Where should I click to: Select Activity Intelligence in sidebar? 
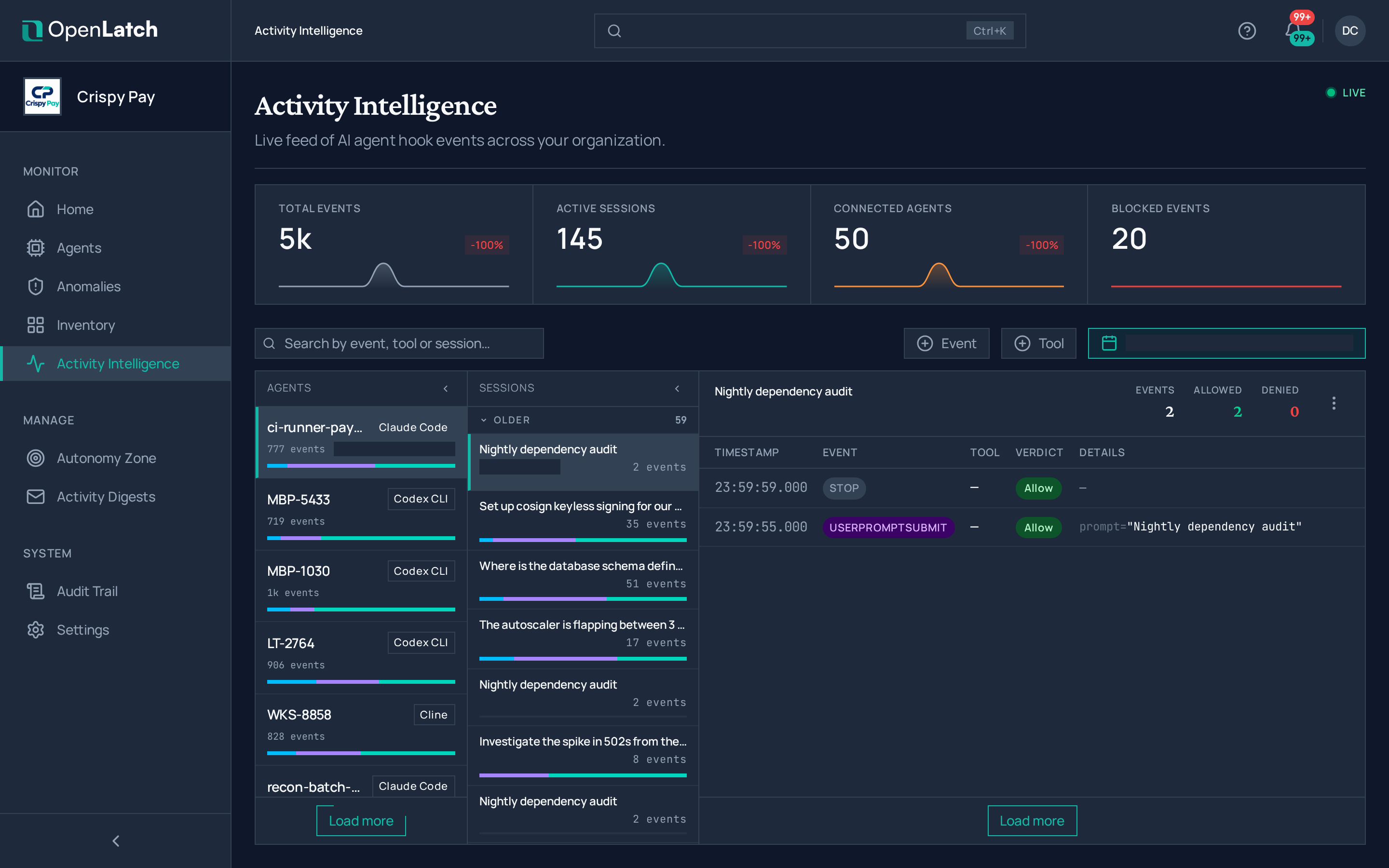[x=115, y=364]
